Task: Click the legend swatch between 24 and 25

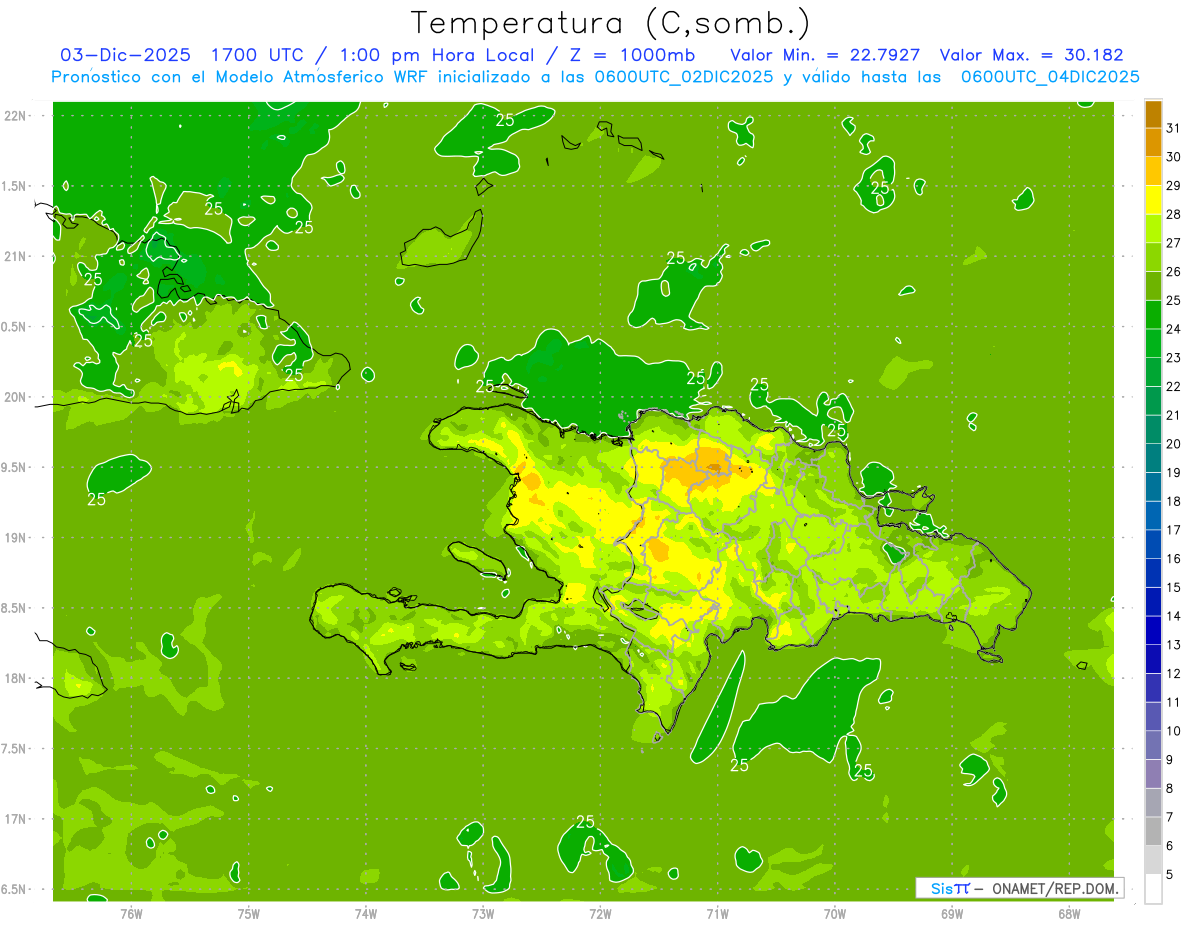Action: coord(1153,315)
